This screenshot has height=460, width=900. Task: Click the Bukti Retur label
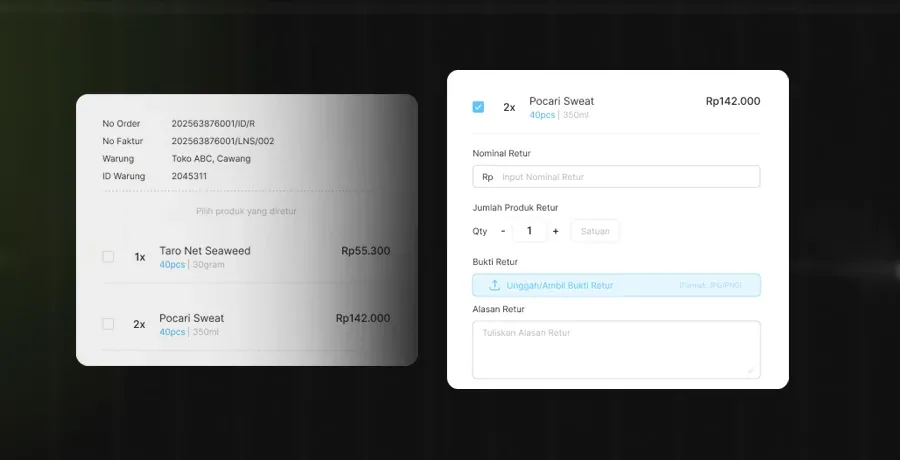click(x=495, y=261)
